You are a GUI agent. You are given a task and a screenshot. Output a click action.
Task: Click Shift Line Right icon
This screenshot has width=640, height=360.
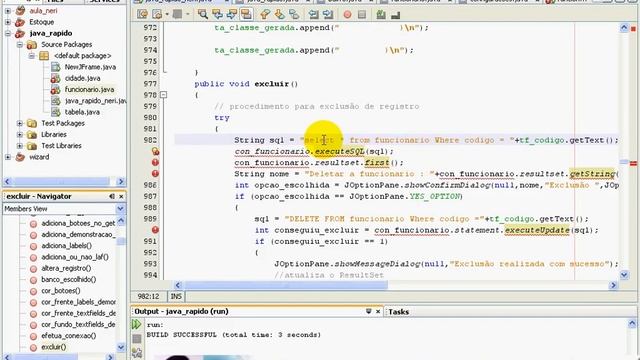[x=328, y=15]
